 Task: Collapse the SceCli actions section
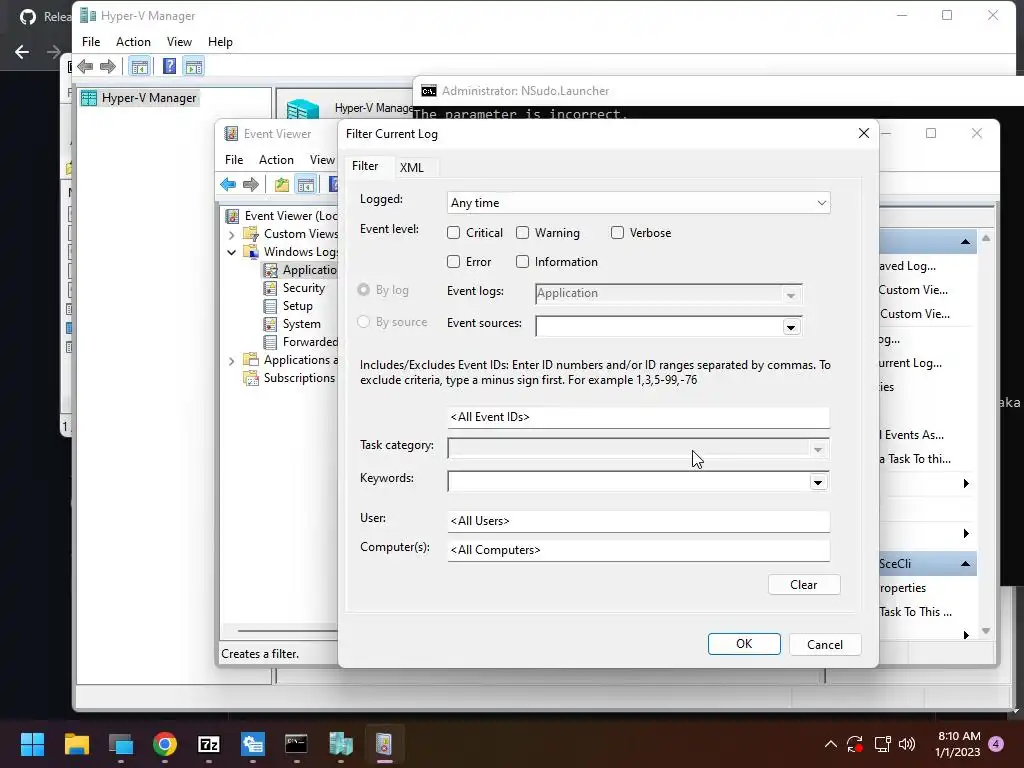tap(965, 564)
